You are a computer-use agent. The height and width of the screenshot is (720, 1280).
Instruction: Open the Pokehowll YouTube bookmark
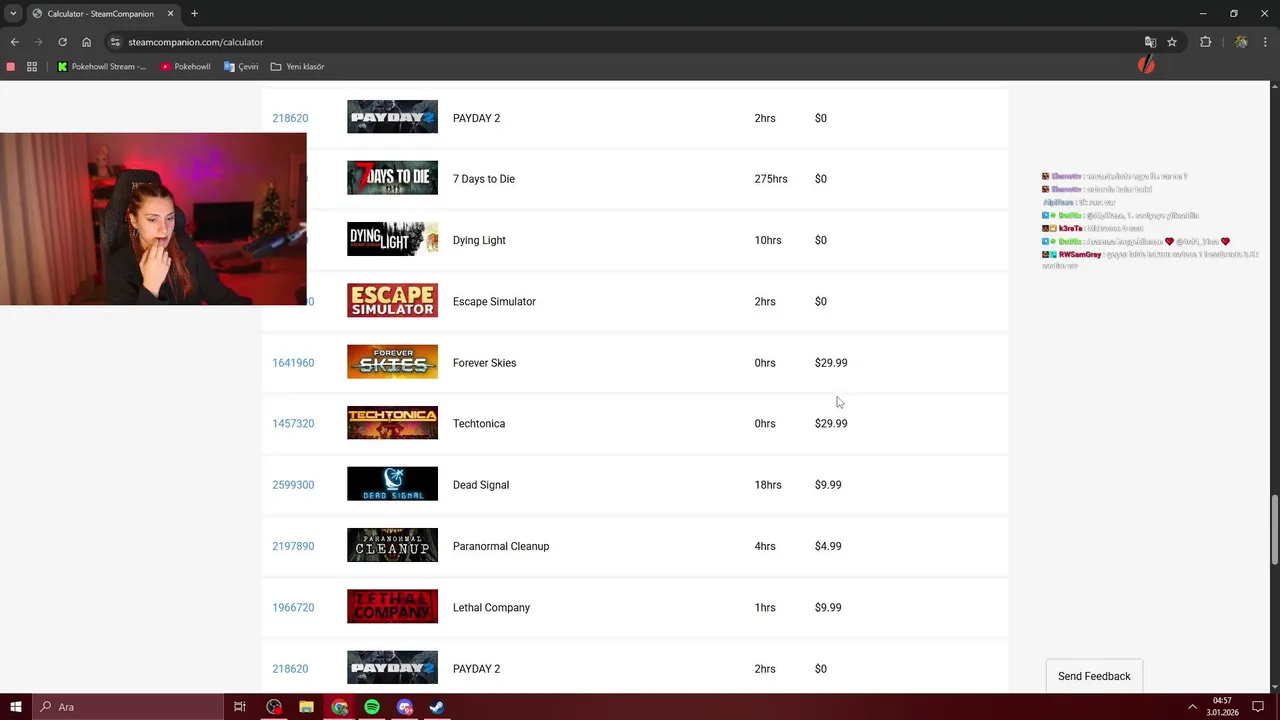tap(186, 67)
